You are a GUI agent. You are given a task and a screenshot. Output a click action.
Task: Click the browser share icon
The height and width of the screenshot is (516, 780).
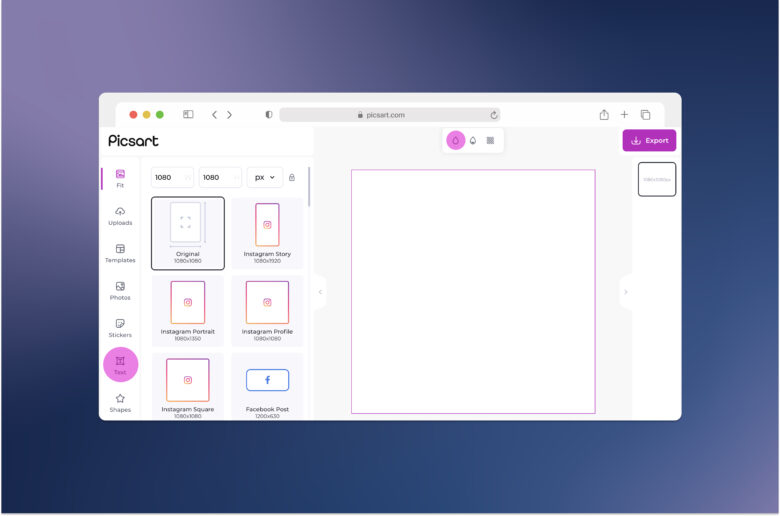coord(604,115)
